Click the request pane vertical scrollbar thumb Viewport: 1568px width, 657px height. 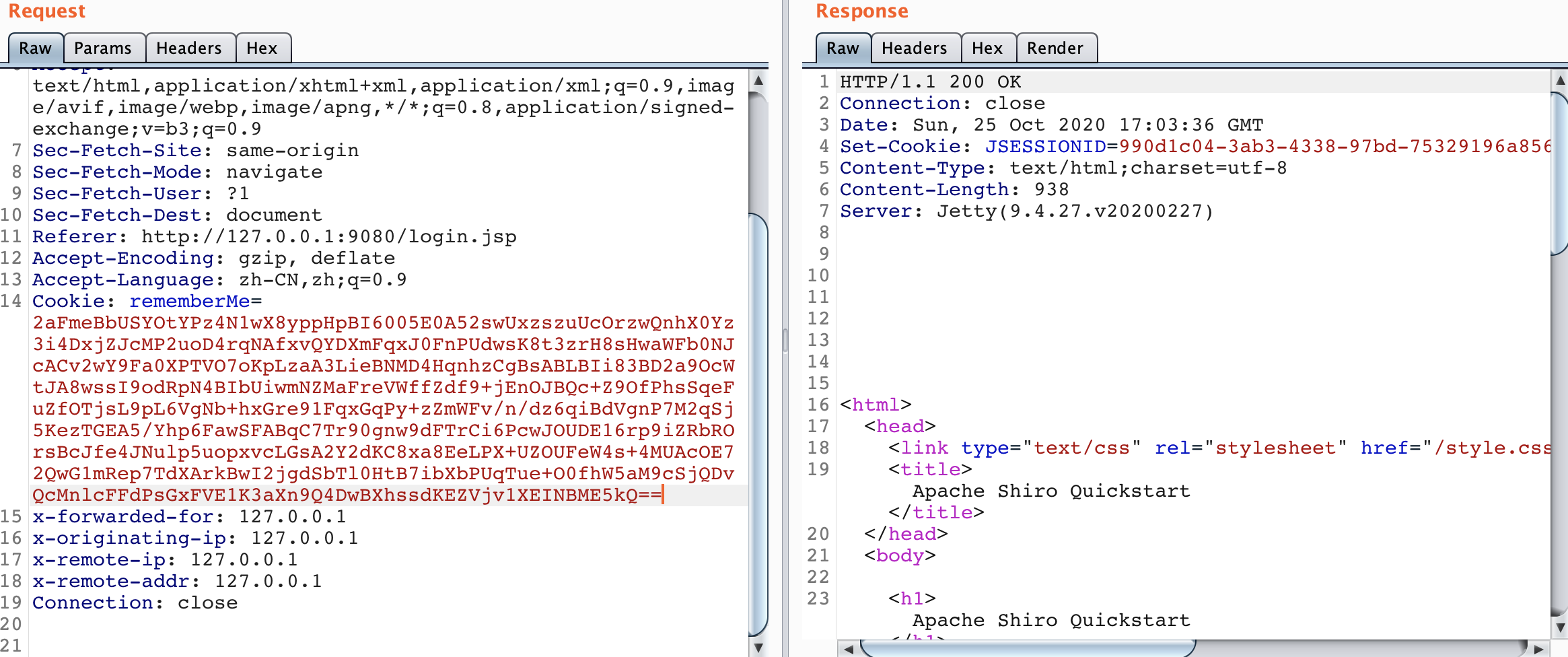click(758, 424)
